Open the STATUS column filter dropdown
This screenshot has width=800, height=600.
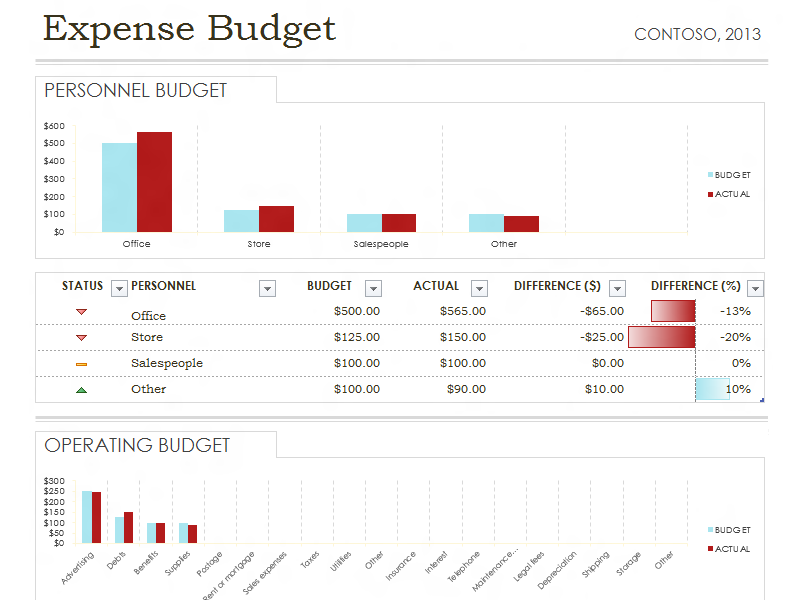click(119, 289)
